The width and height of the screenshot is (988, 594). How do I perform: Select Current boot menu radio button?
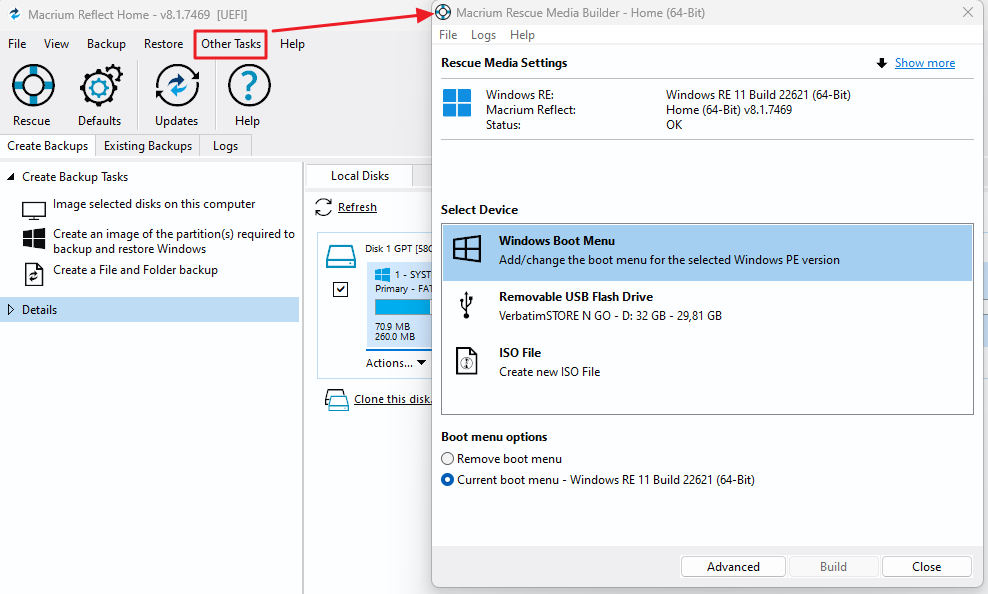[447, 480]
